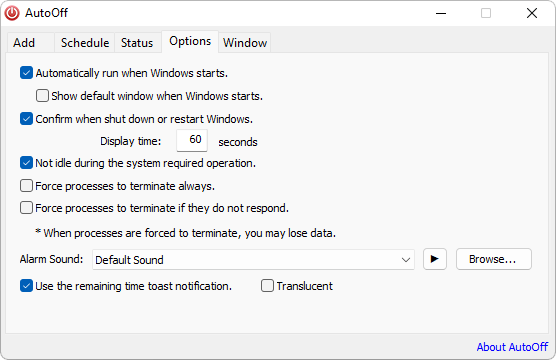Enable Force processes to terminate always
556x360 pixels.
click(27, 185)
